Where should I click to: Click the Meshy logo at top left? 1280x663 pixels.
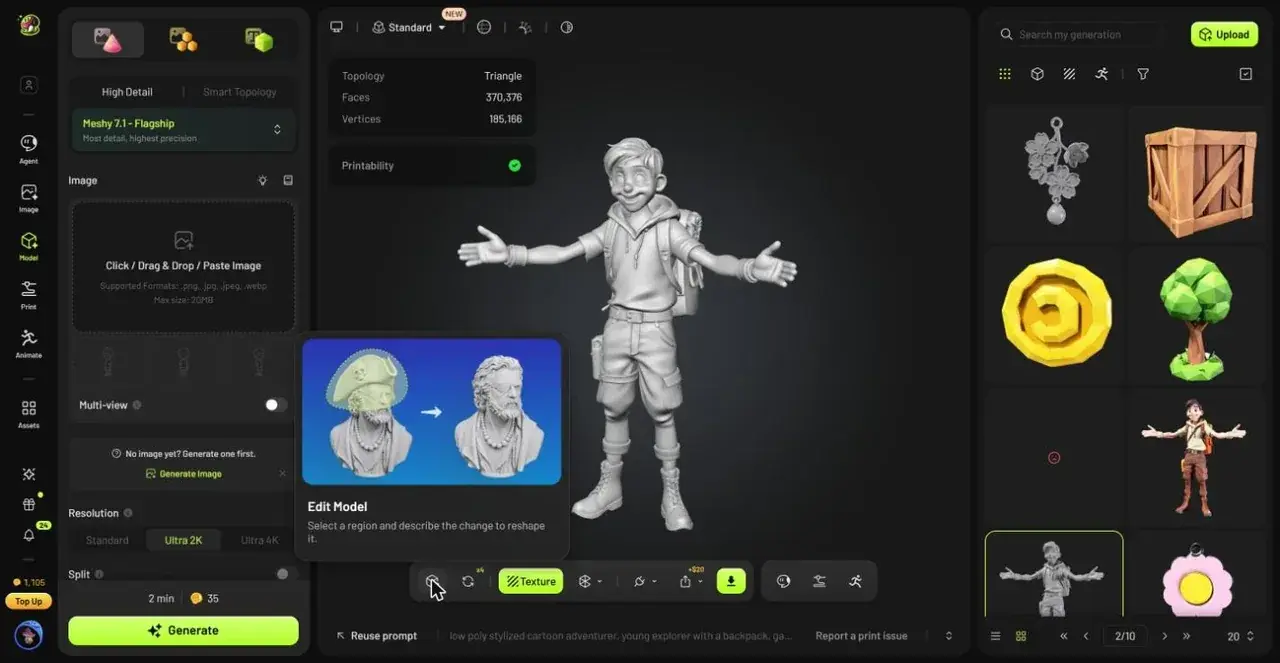pos(29,25)
